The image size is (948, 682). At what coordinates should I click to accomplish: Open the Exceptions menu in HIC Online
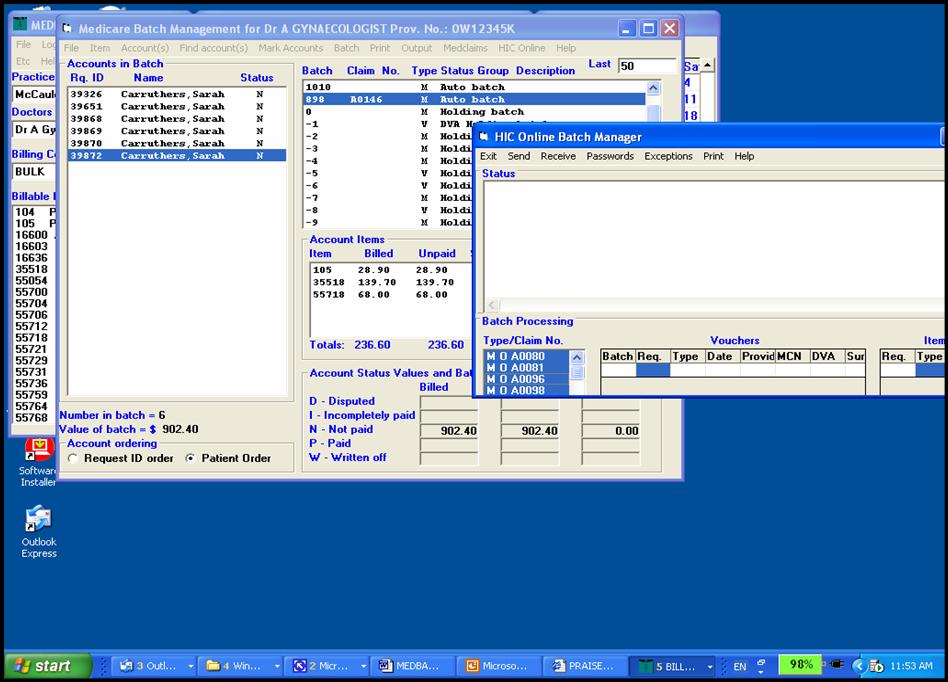pos(668,156)
